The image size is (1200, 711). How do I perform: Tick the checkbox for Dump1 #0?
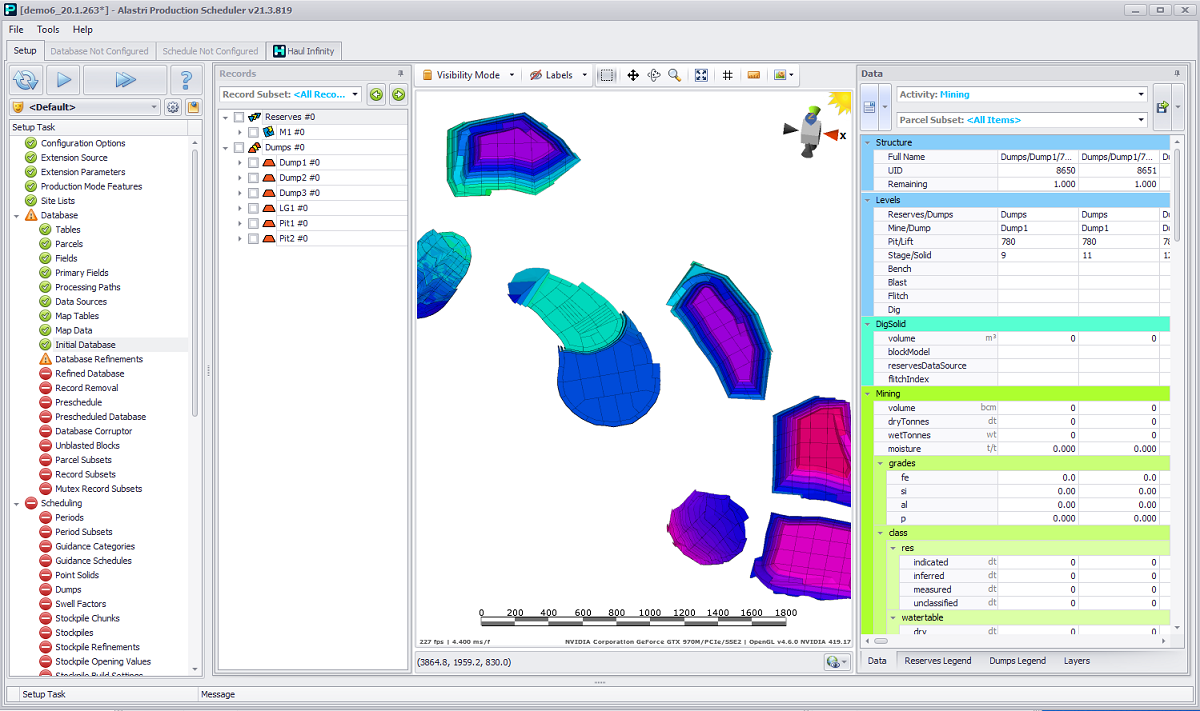pyautogui.click(x=253, y=162)
